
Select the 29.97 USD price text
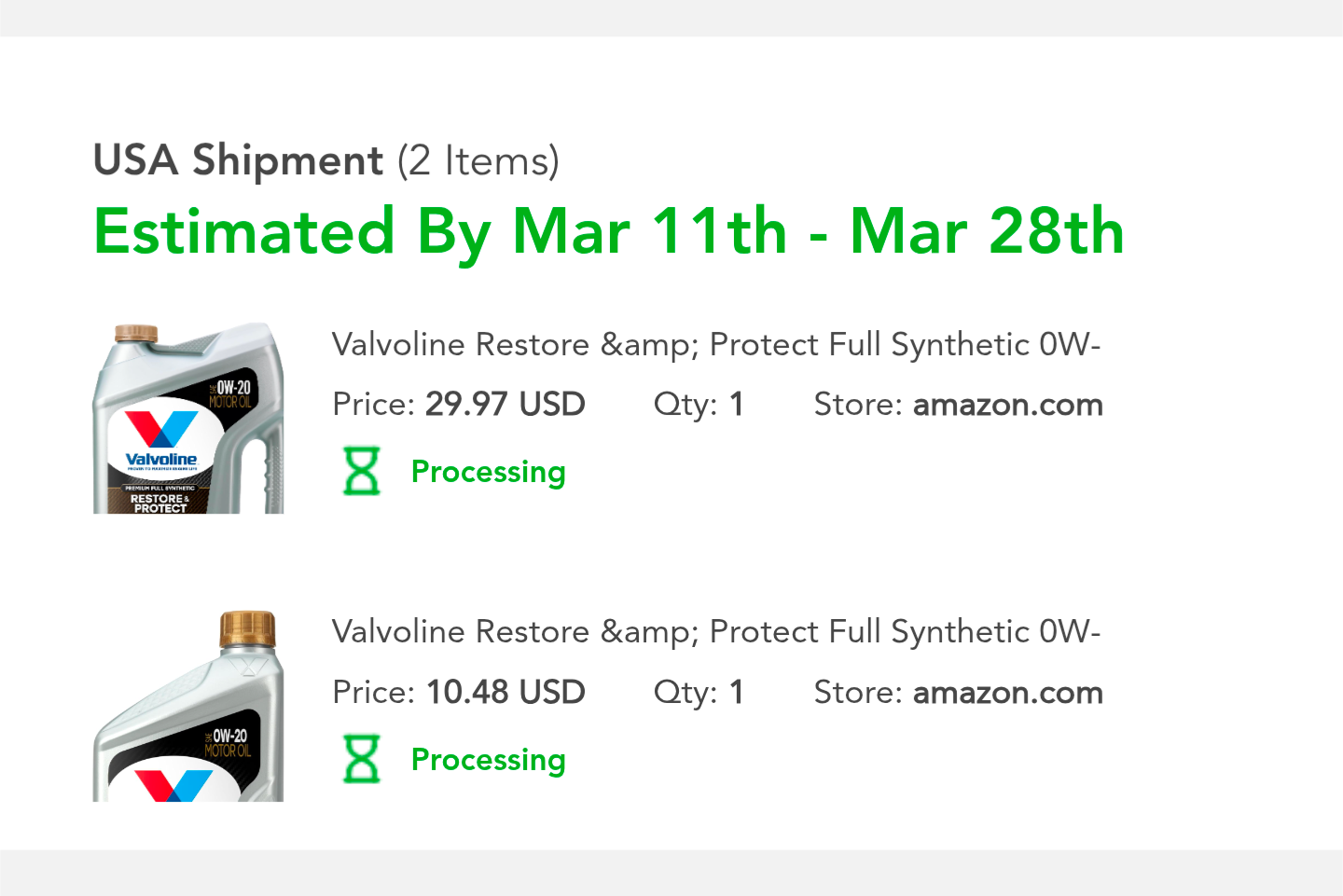click(505, 405)
